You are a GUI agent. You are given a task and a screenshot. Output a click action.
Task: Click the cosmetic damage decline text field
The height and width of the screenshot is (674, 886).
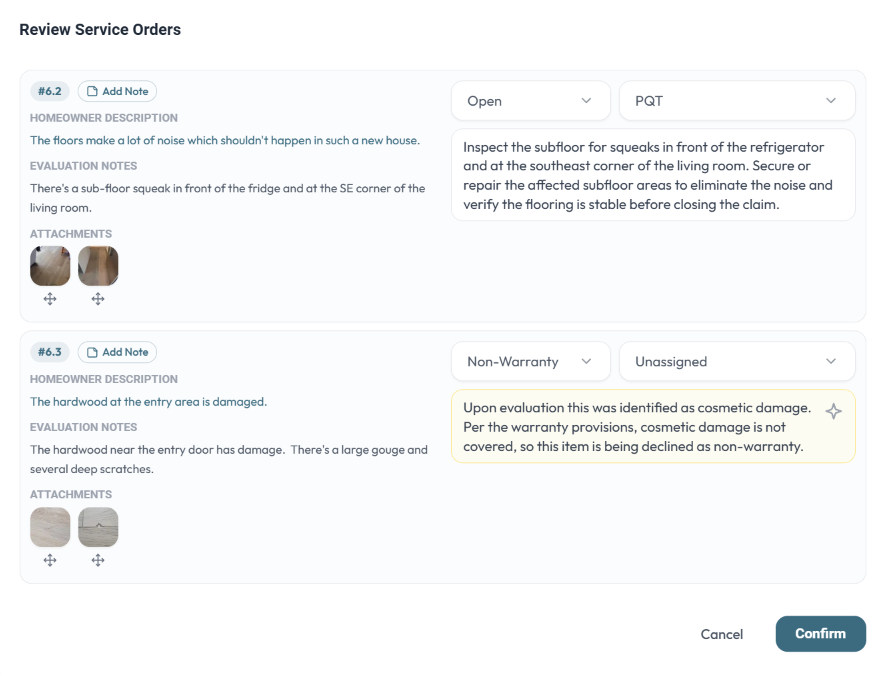tap(653, 427)
